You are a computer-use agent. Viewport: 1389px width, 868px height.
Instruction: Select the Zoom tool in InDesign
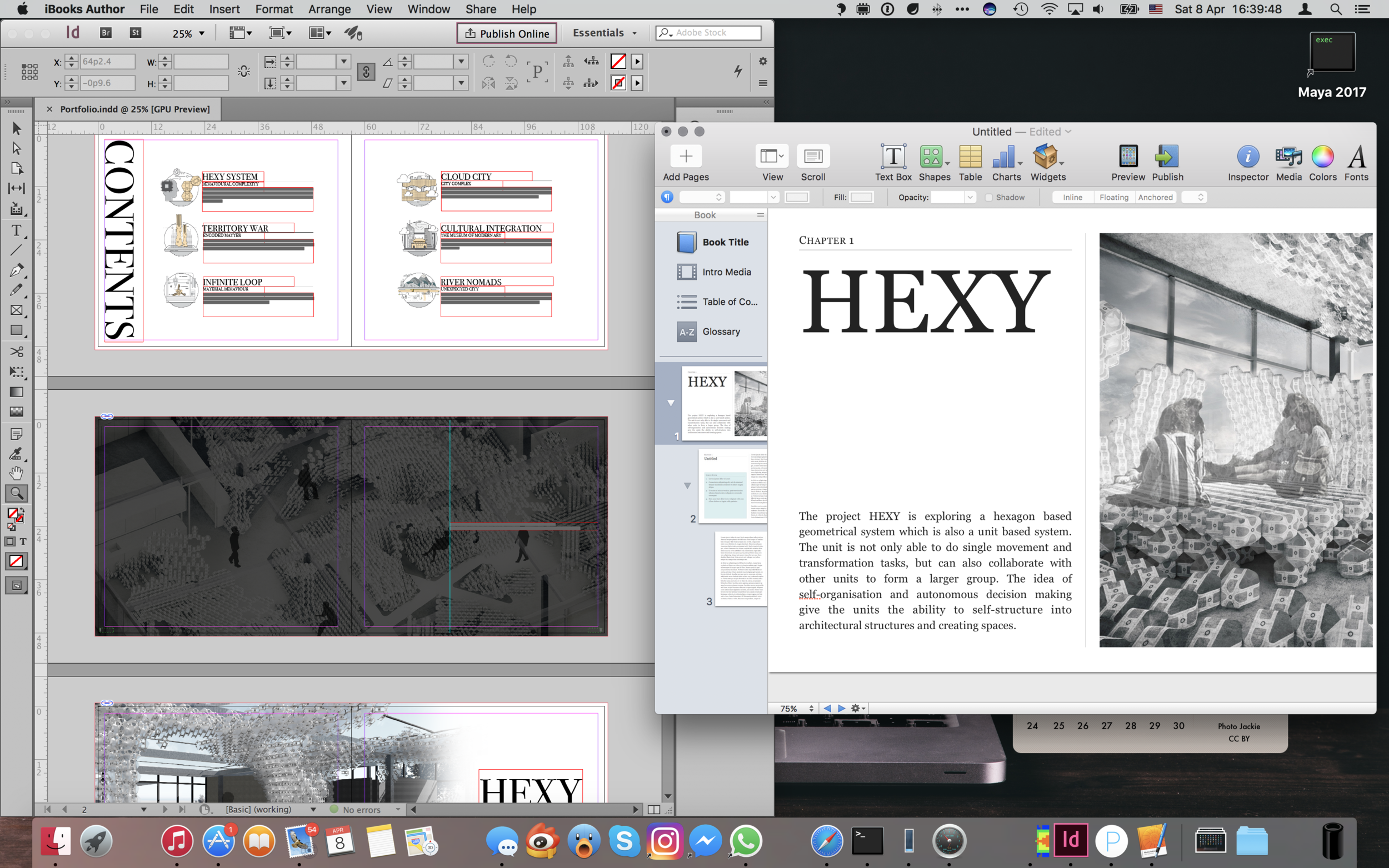tap(16, 493)
